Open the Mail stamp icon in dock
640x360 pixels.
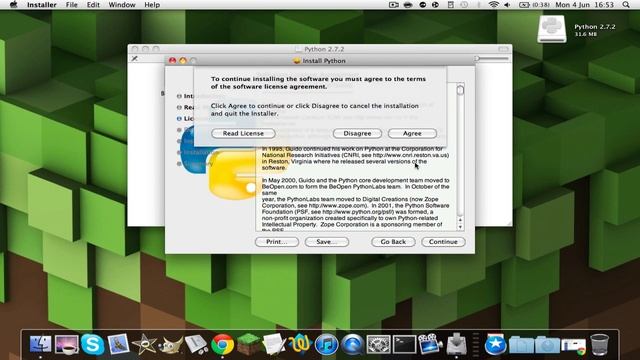coord(118,344)
